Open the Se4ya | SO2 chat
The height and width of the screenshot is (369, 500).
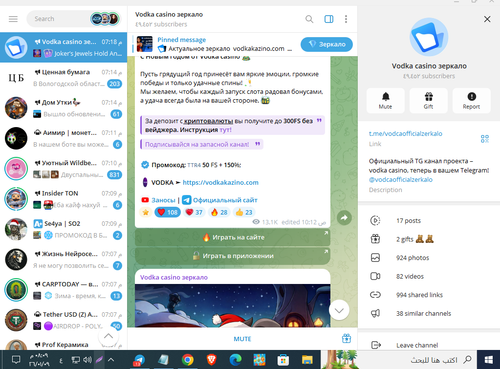pyautogui.click(x=63, y=229)
